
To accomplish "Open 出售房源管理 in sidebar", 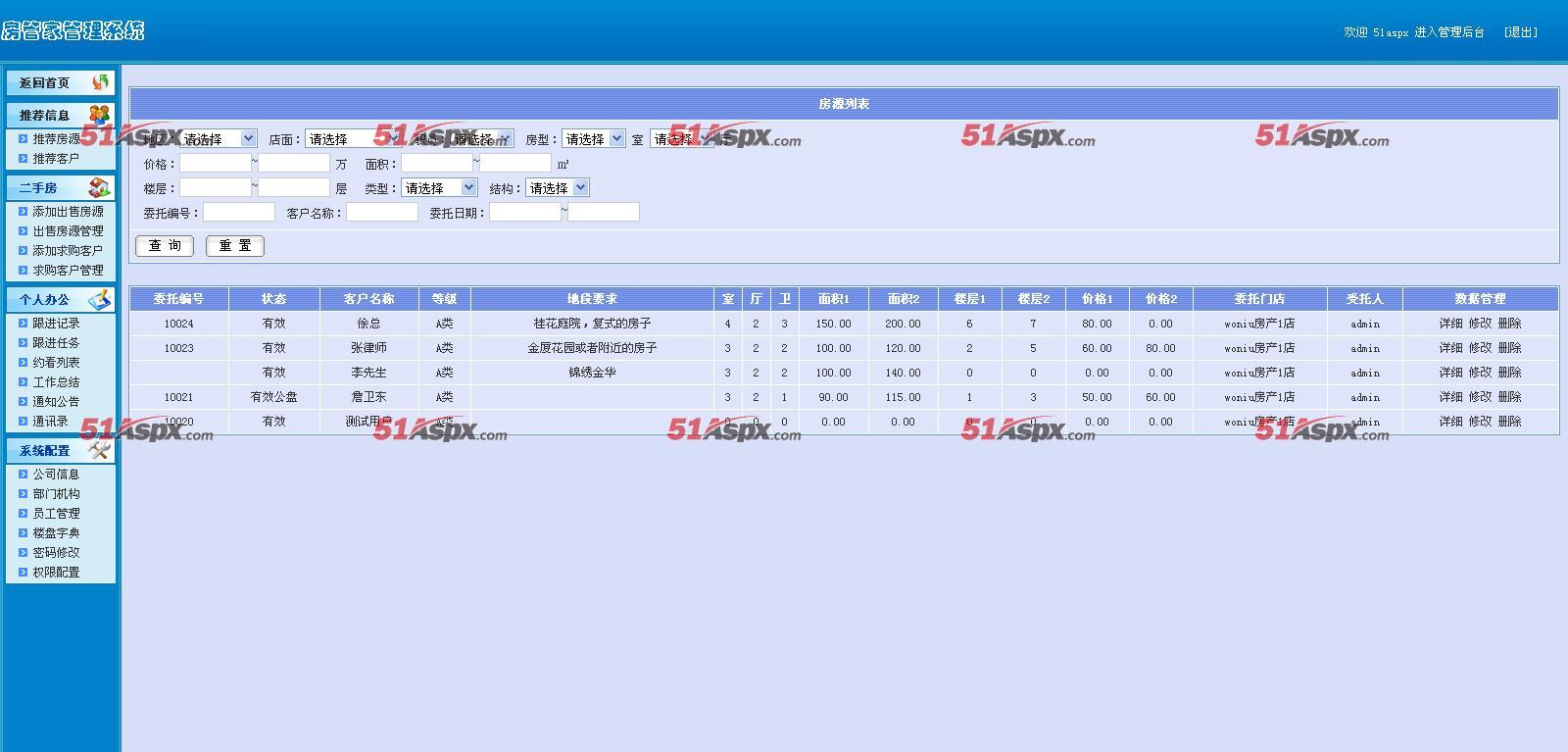I will pos(68,230).
